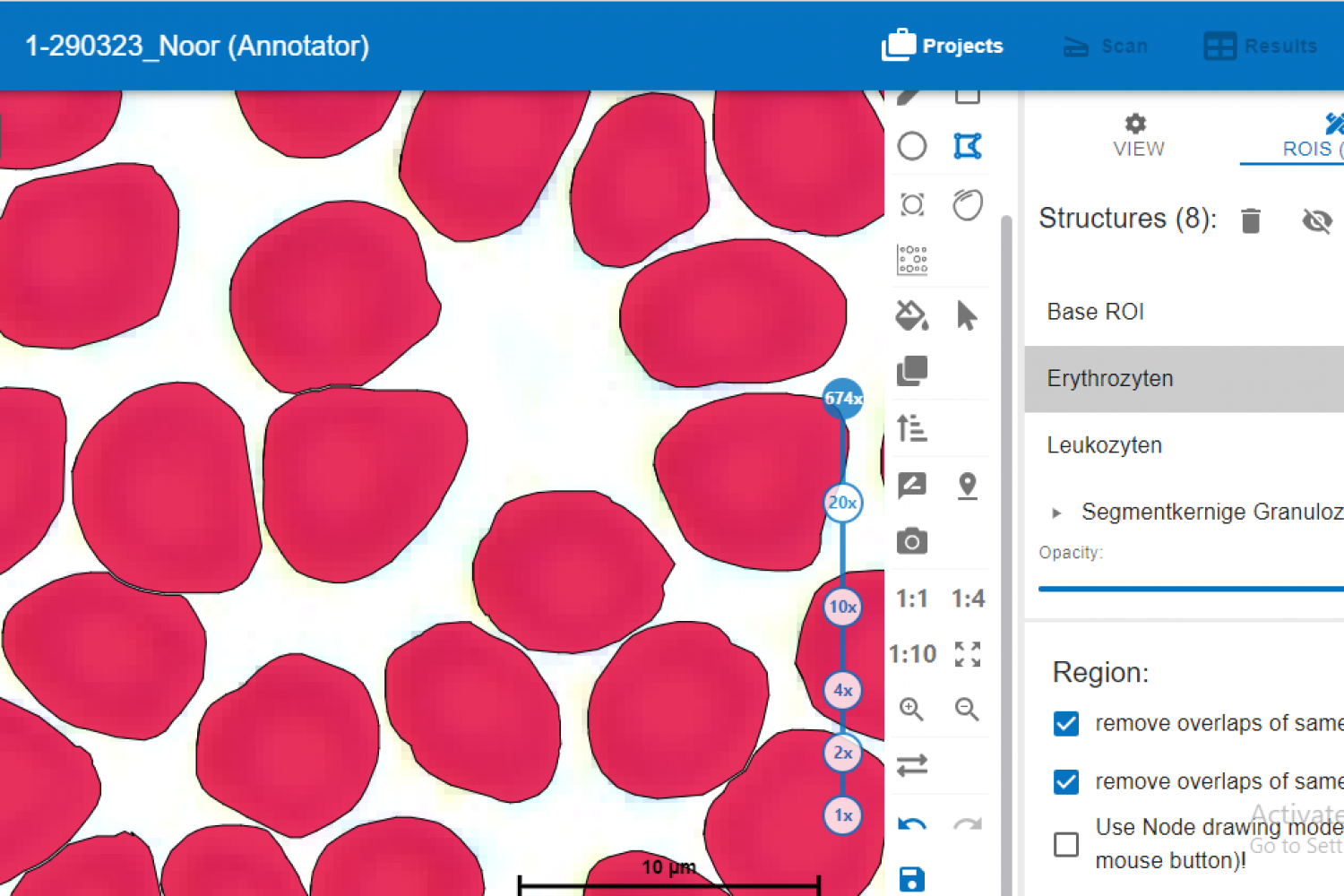Toggle visibility of all structures

click(1316, 220)
